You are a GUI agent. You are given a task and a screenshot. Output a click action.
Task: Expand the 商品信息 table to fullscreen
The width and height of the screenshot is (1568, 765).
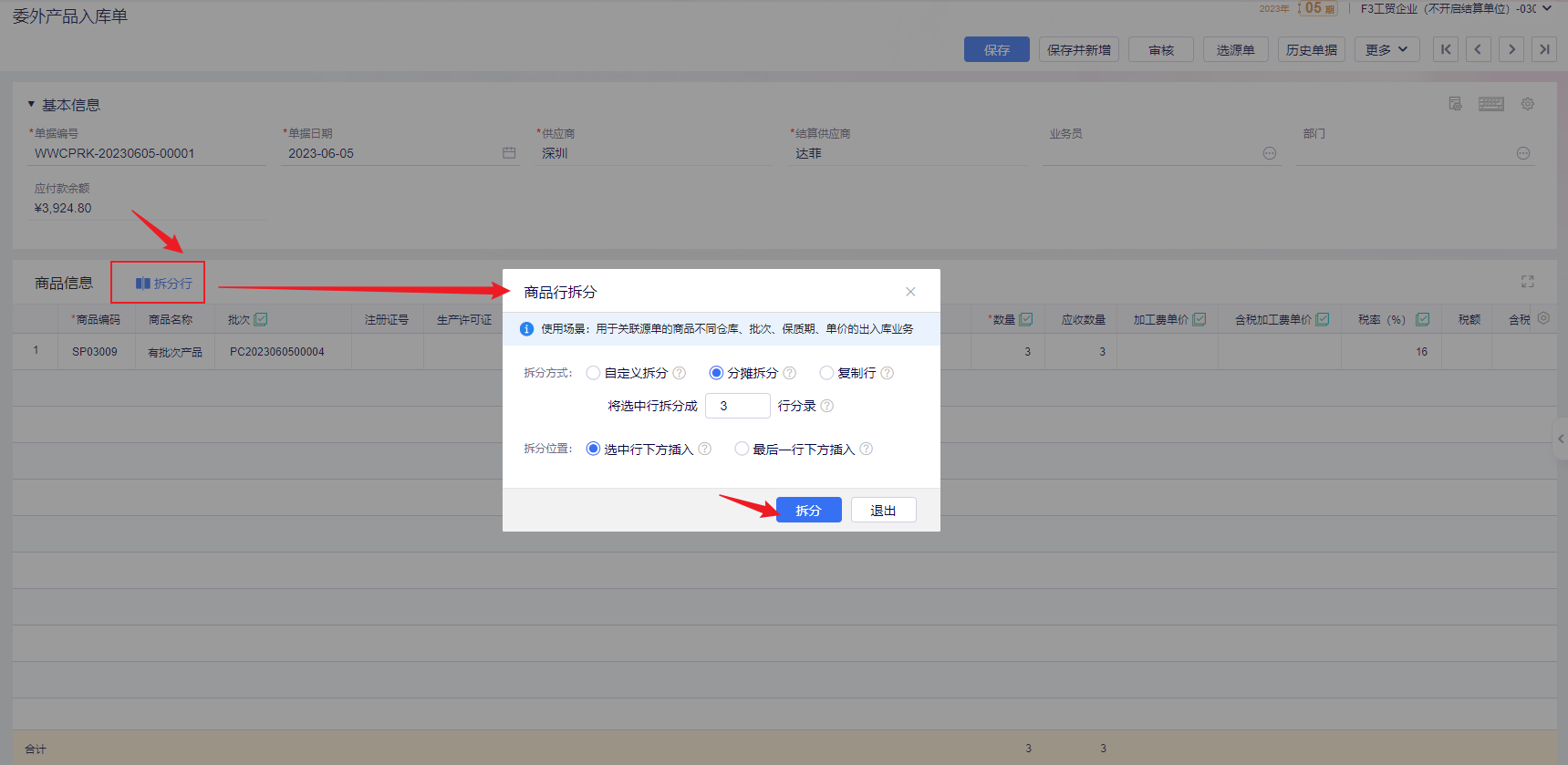click(1528, 282)
